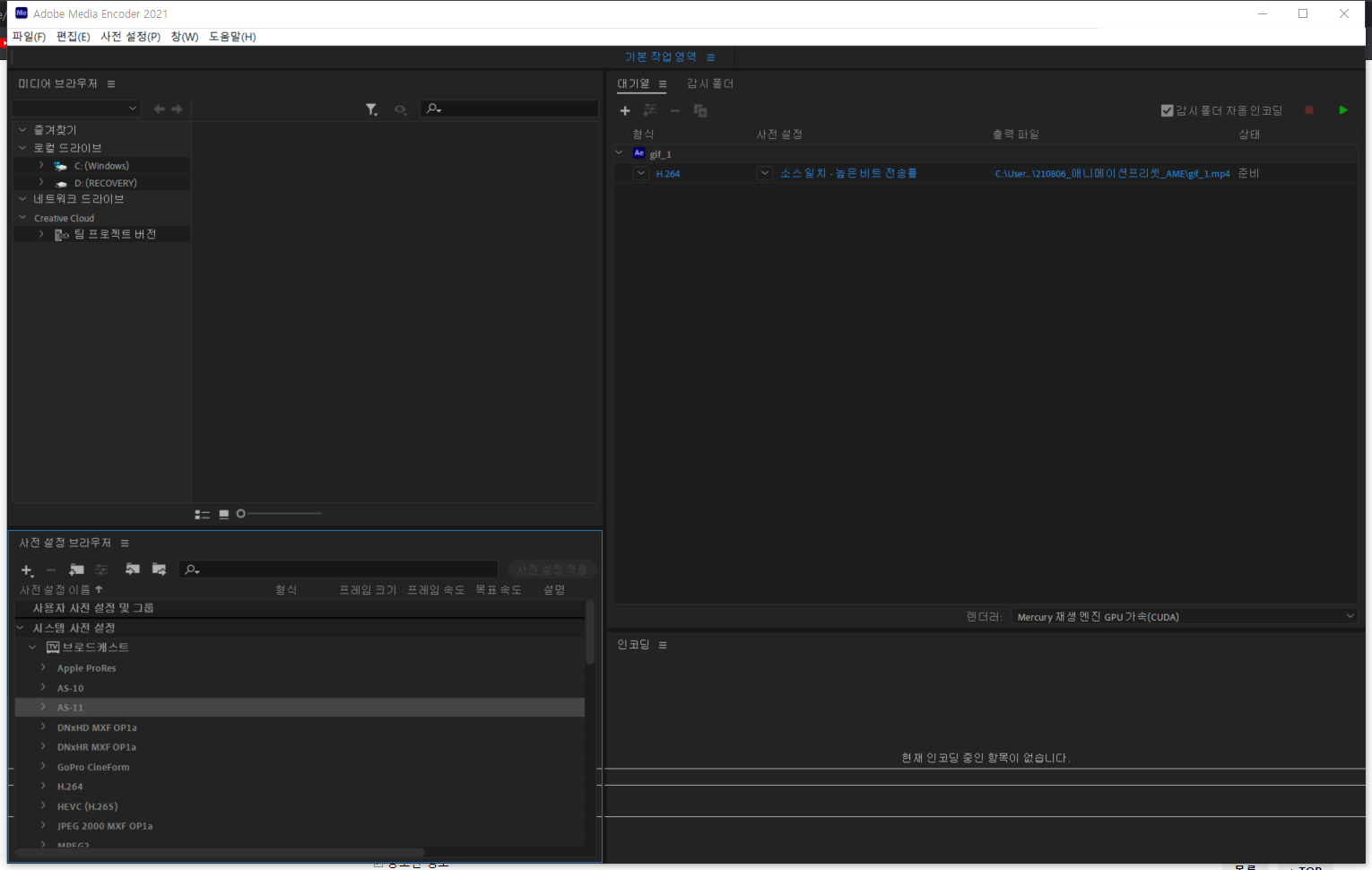Collapse the 시스템 사전 설정 group

click(21, 628)
